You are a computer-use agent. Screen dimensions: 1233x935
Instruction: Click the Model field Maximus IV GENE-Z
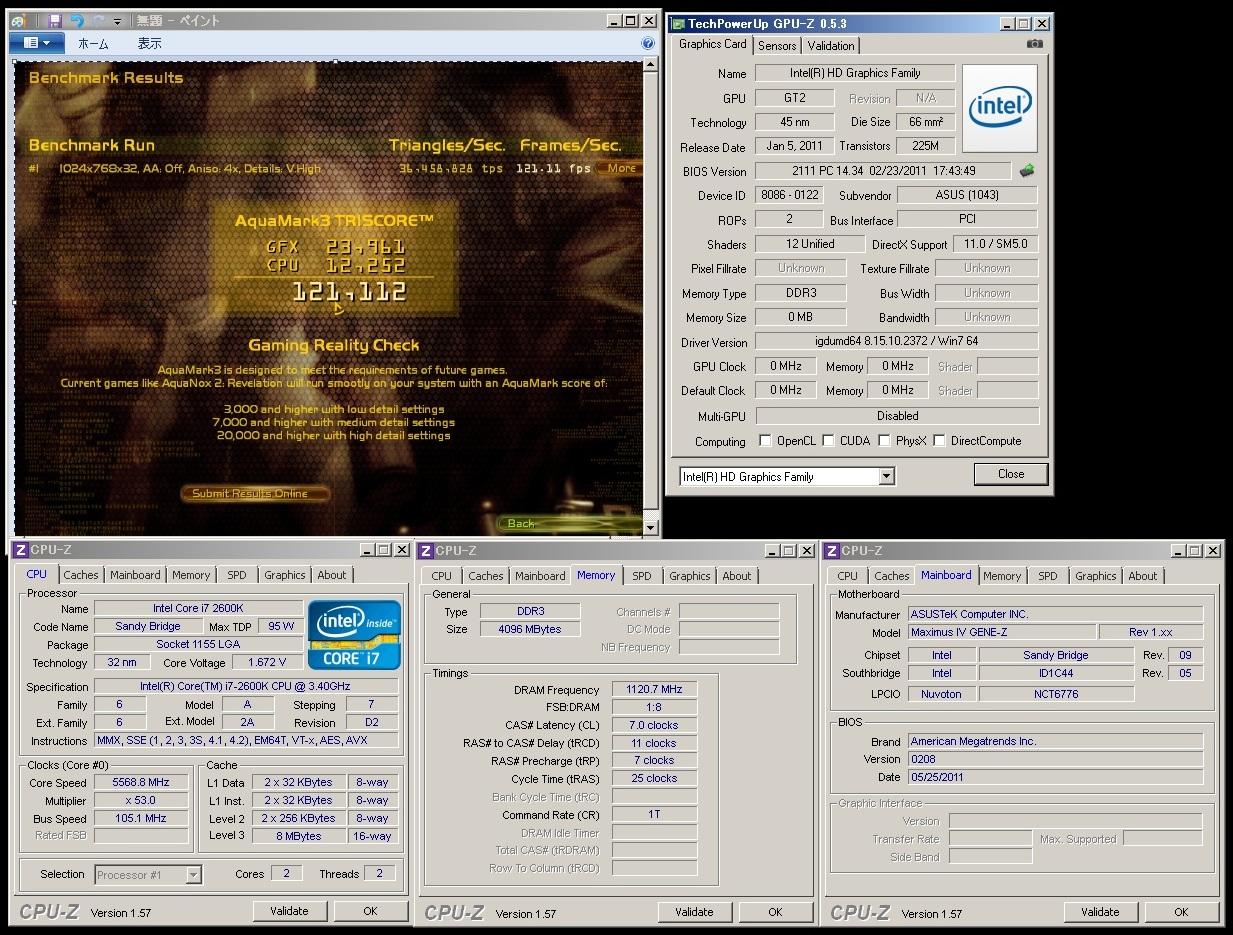pyautogui.click(x=1001, y=633)
